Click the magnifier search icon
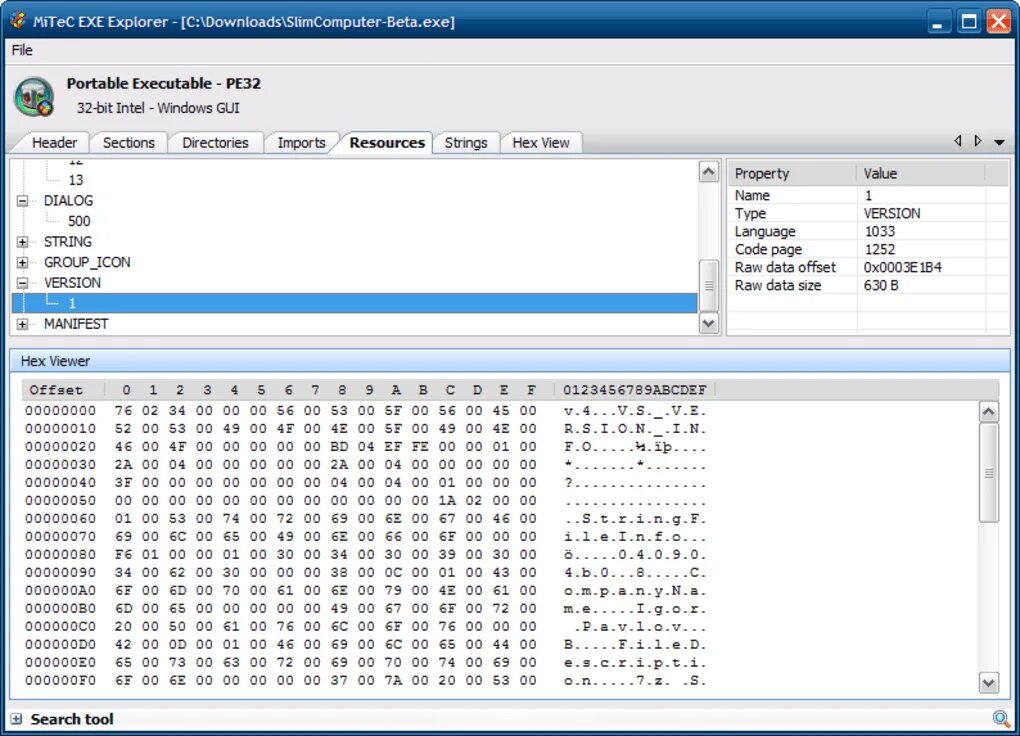 1000,718
